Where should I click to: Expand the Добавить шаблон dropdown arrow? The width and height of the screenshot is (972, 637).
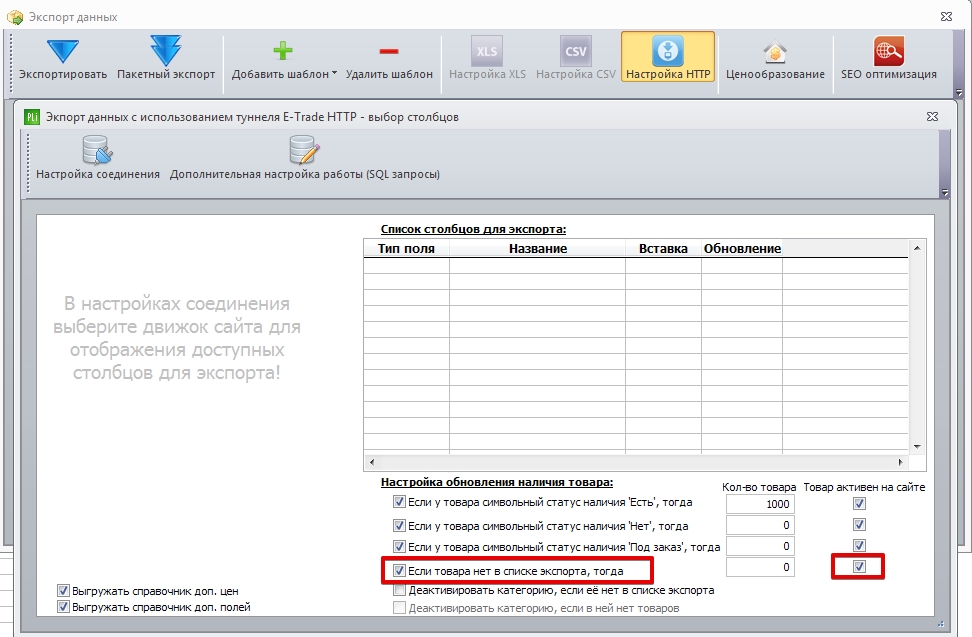(334, 73)
